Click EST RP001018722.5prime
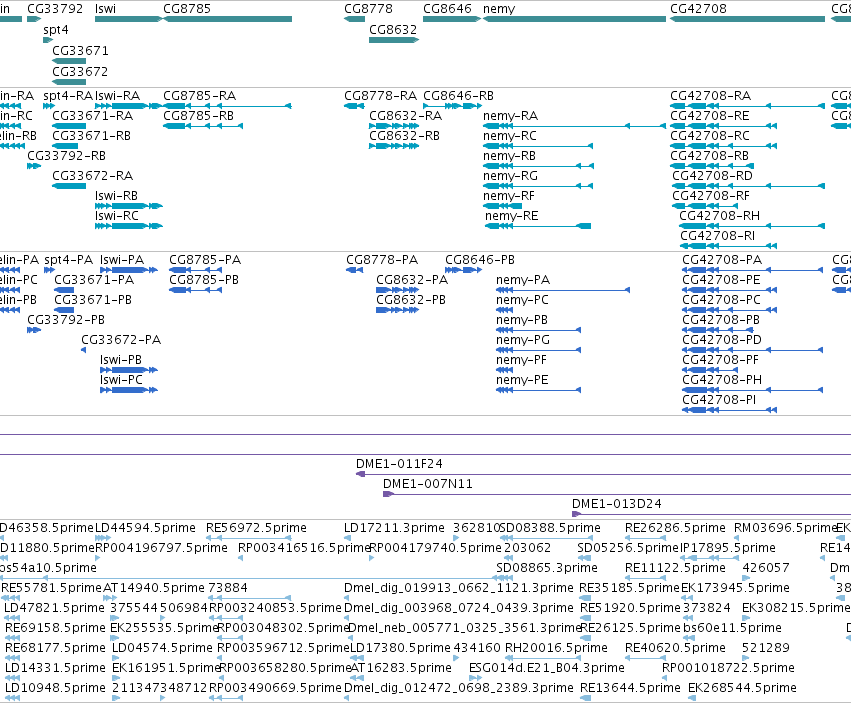The width and height of the screenshot is (851, 703). pyautogui.click(x=728, y=668)
